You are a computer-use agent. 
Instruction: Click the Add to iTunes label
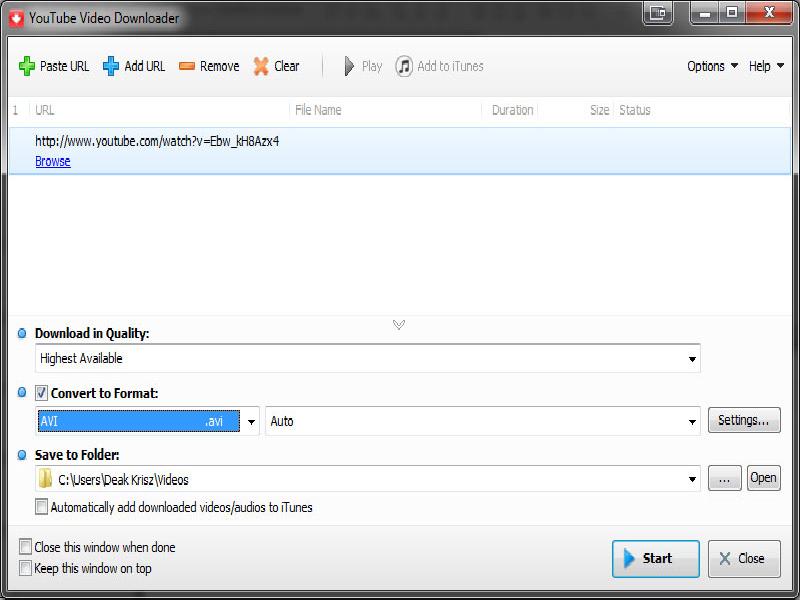[450, 66]
